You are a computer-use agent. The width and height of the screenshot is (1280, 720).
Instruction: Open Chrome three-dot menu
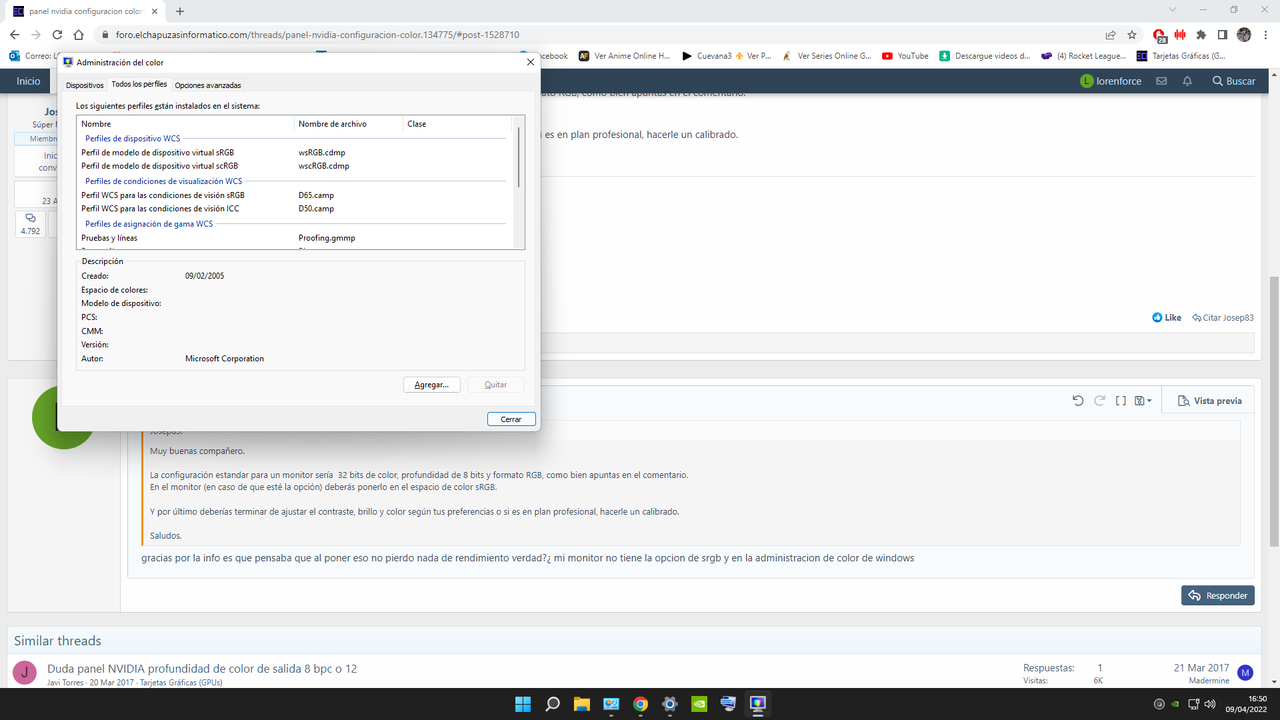click(x=1265, y=34)
